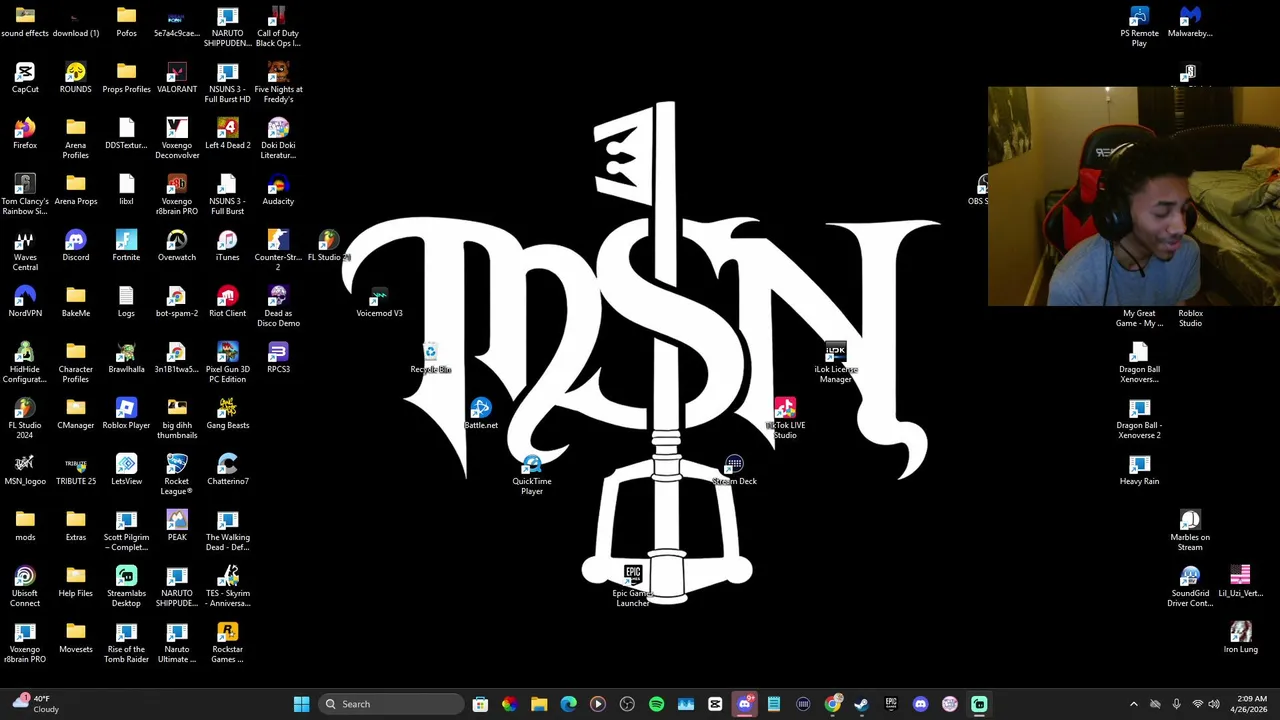Select the Streamlabs Desktop shortcut icon
Viewport: 1280px width, 720px height.
click(126, 586)
